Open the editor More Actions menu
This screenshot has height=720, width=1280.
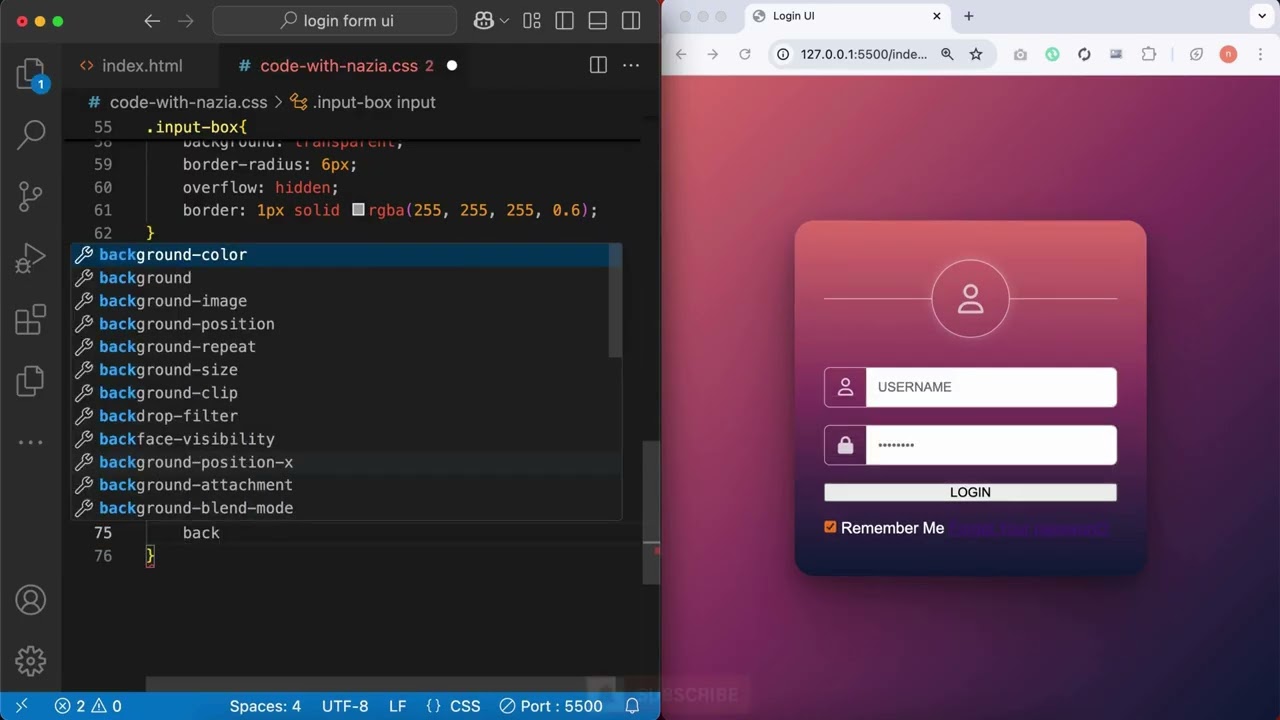pos(631,65)
